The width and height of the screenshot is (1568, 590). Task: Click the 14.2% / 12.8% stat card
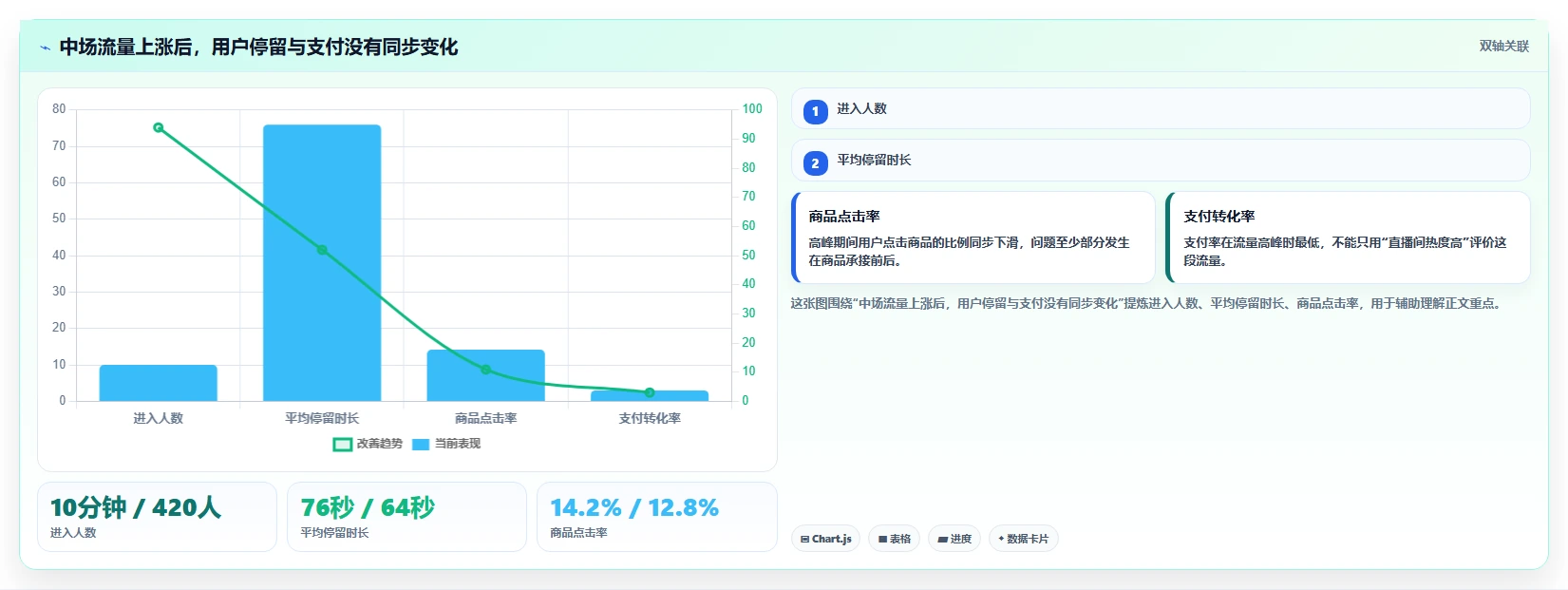click(657, 517)
